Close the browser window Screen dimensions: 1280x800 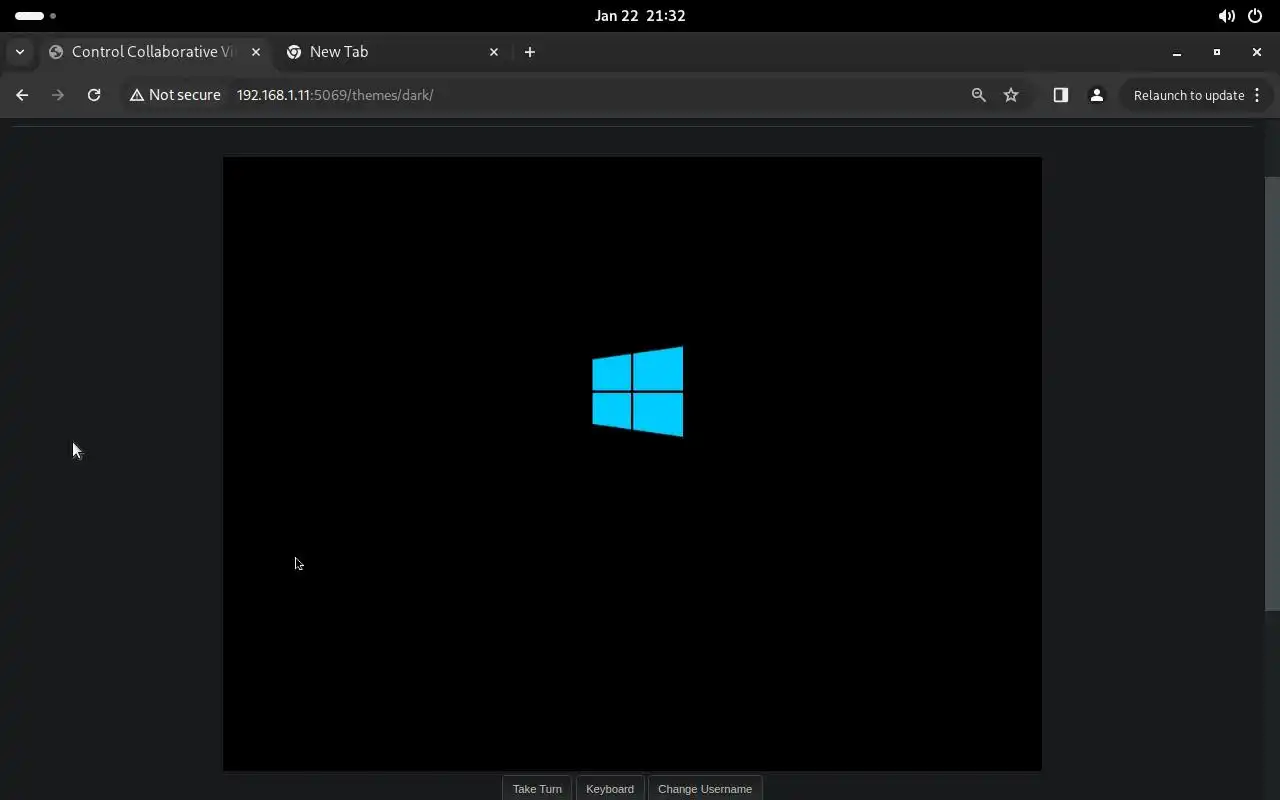pos(1257,52)
